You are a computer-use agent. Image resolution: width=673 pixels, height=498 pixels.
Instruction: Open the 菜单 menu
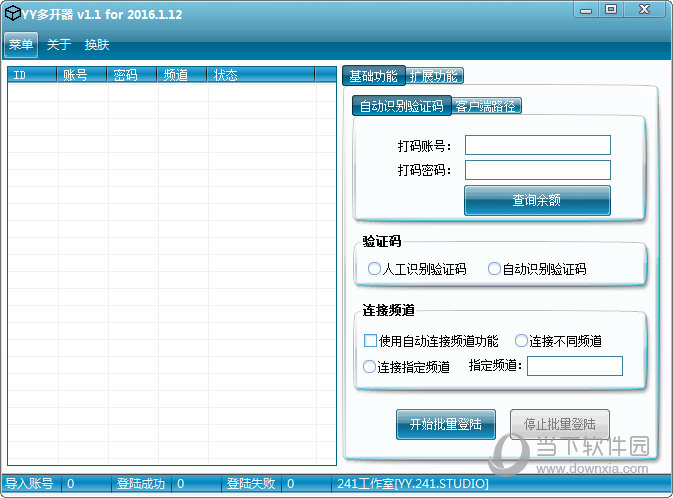[x=21, y=44]
